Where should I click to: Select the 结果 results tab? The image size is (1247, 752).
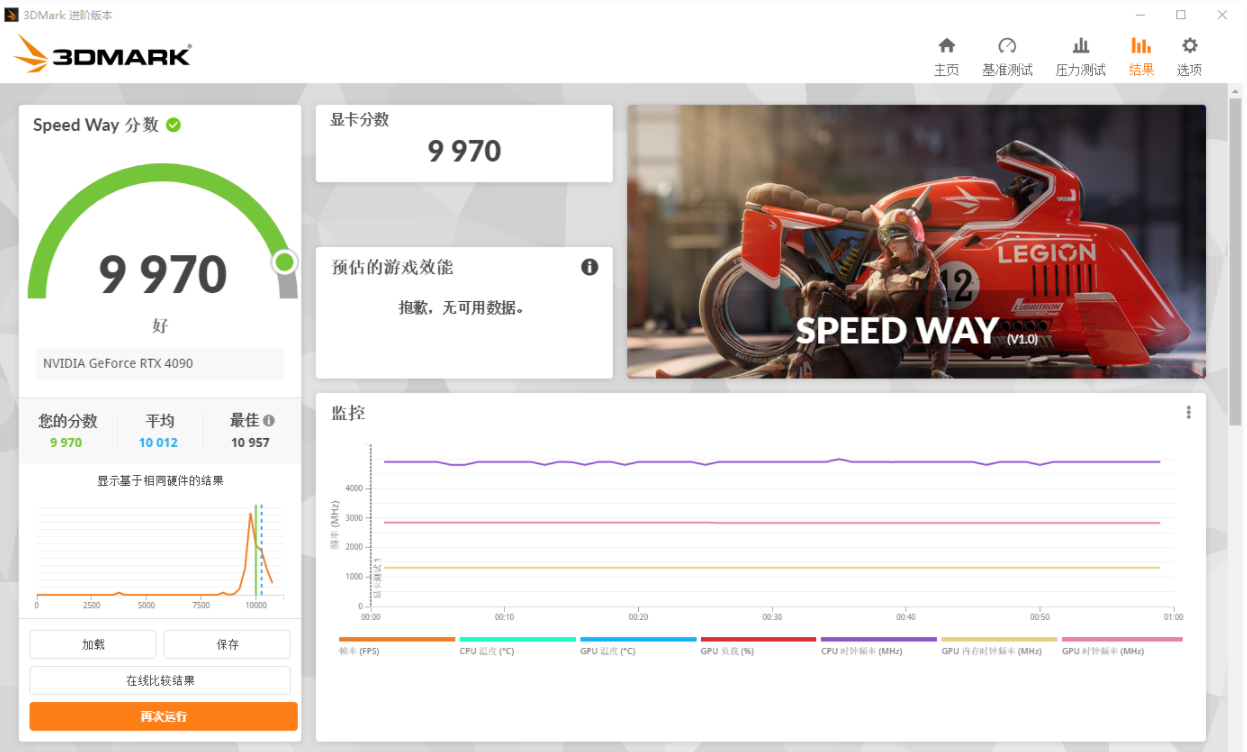click(1141, 57)
